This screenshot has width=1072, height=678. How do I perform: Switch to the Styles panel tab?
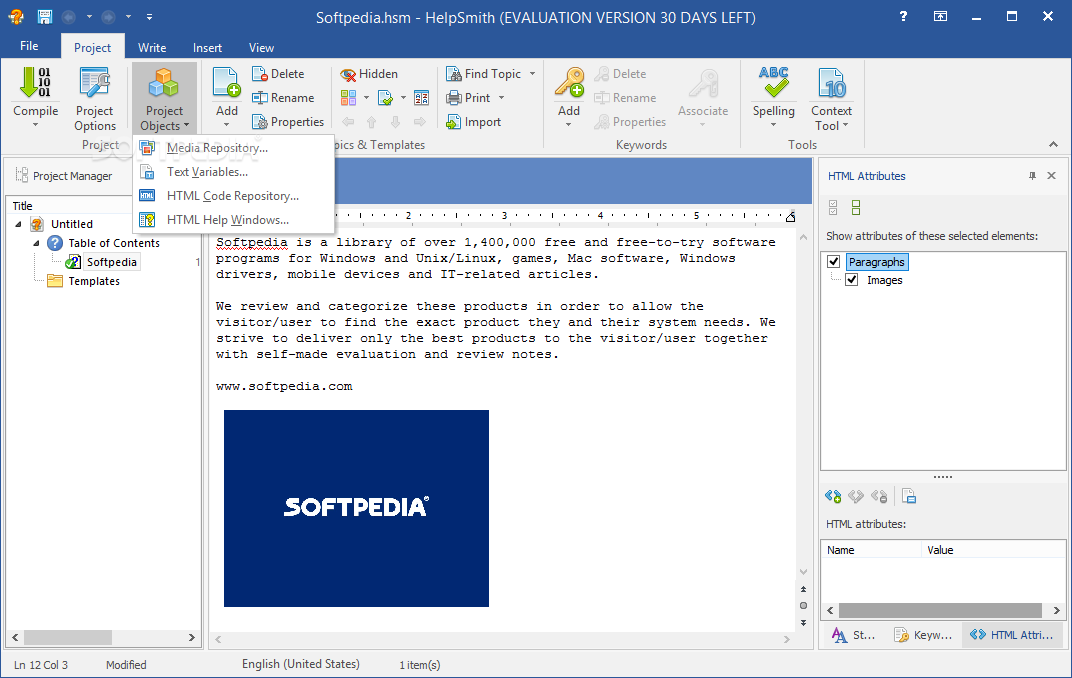coord(854,635)
